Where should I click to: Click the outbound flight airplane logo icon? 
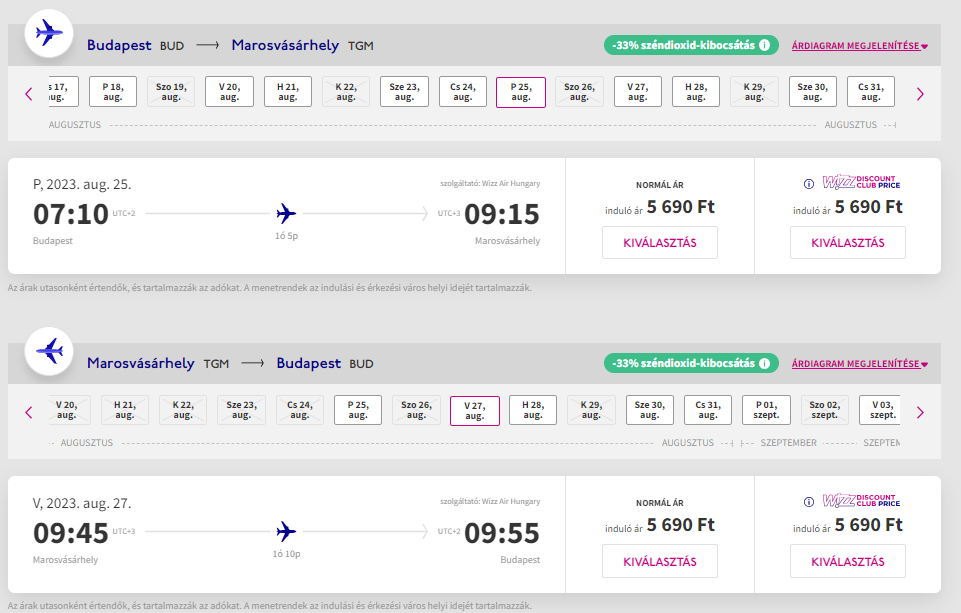click(x=49, y=34)
